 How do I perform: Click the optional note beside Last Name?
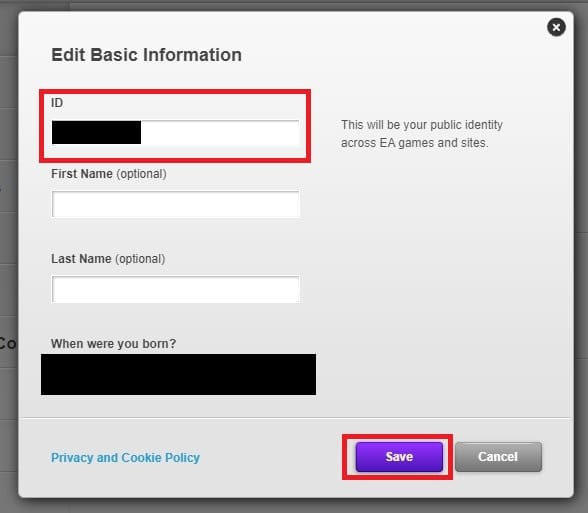pyautogui.click(x=140, y=259)
